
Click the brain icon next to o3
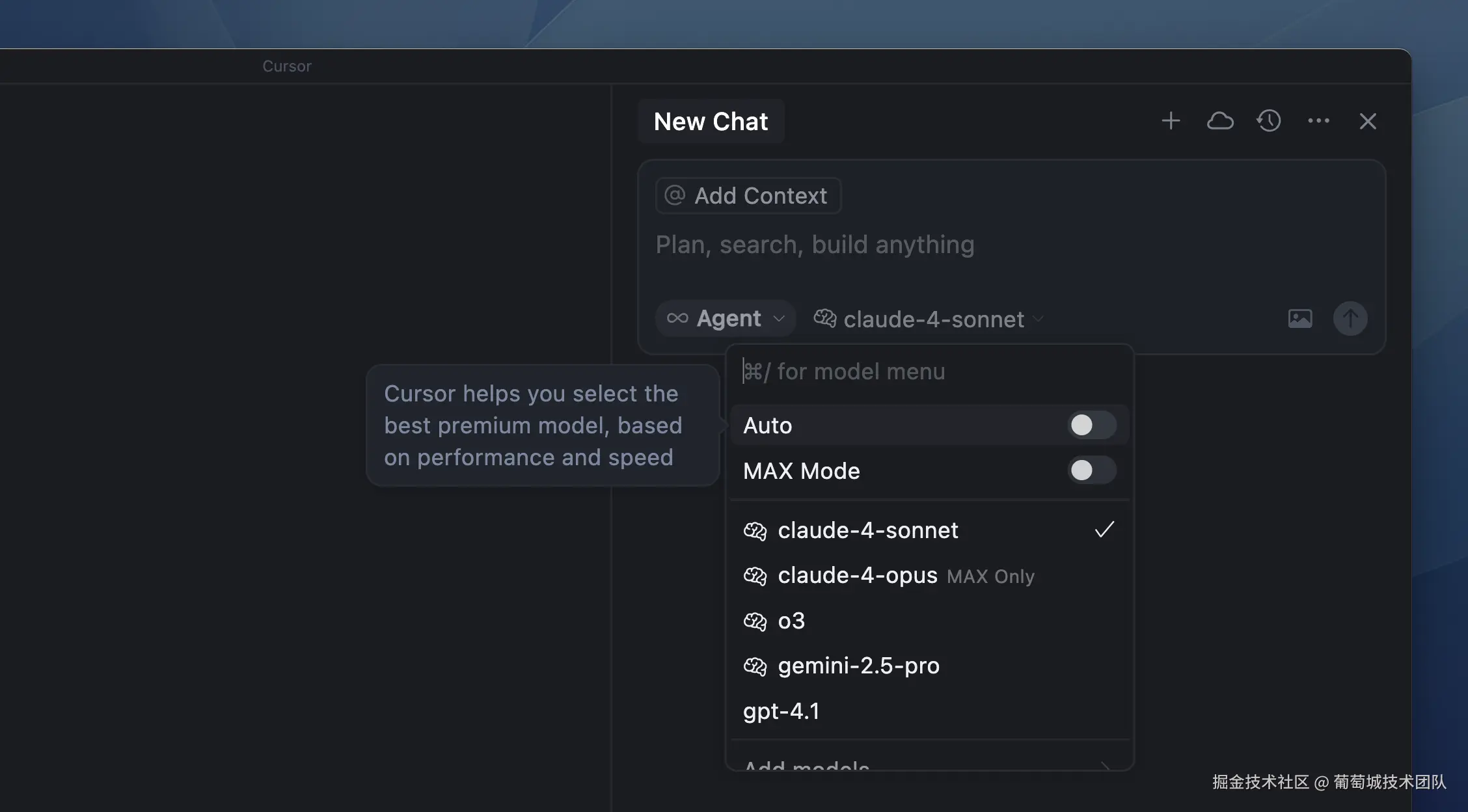(755, 620)
